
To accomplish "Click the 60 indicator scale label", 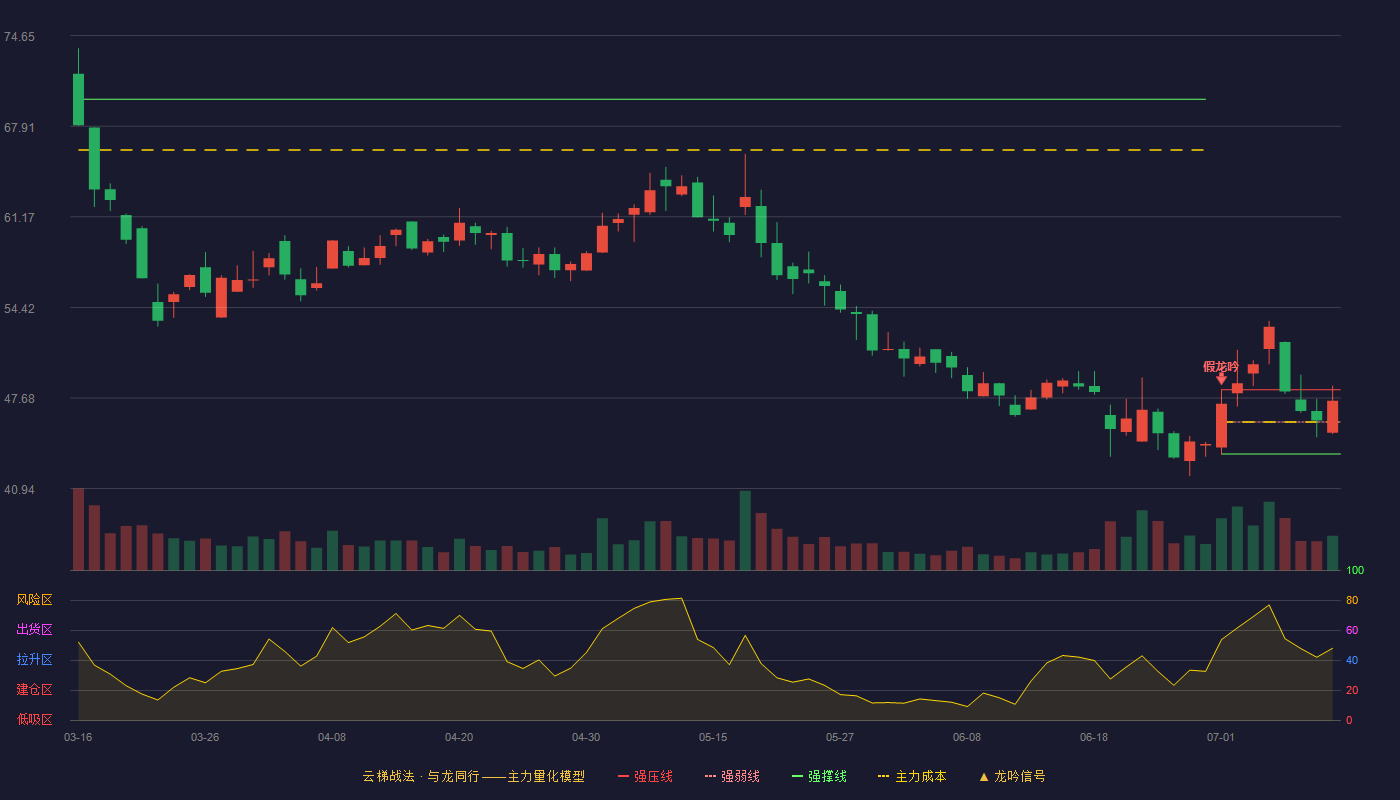I will point(1352,630).
